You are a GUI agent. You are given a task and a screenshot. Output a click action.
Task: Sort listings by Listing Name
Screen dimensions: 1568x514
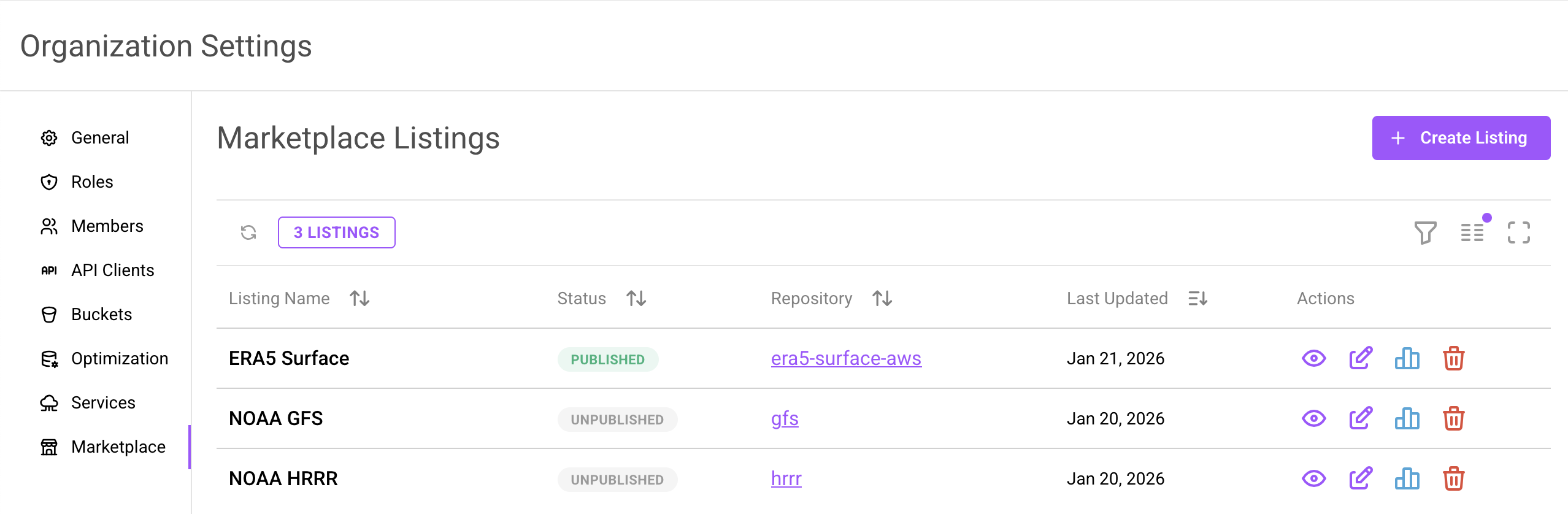coord(359,298)
